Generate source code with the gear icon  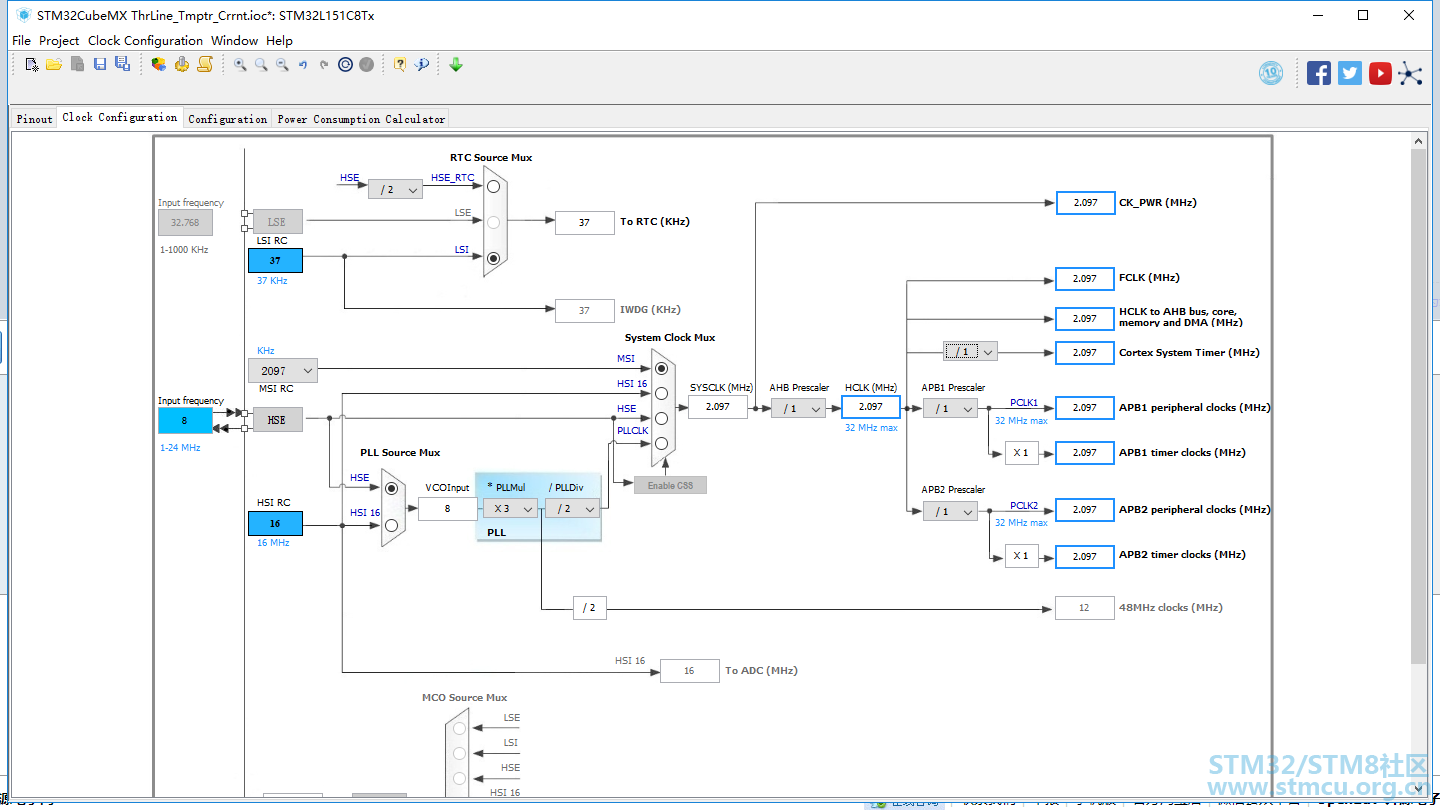point(182,65)
